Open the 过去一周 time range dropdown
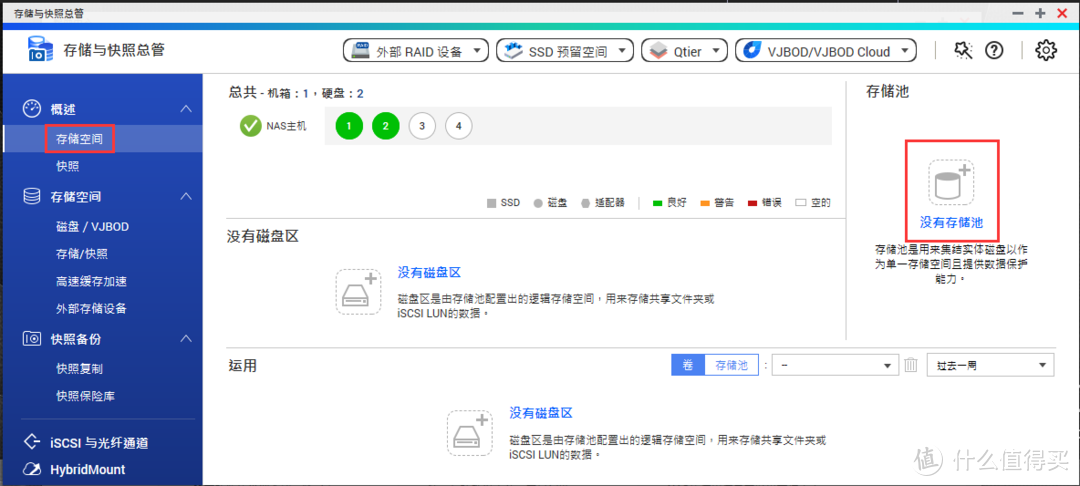Screen dimensions: 1080x486 [990, 366]
